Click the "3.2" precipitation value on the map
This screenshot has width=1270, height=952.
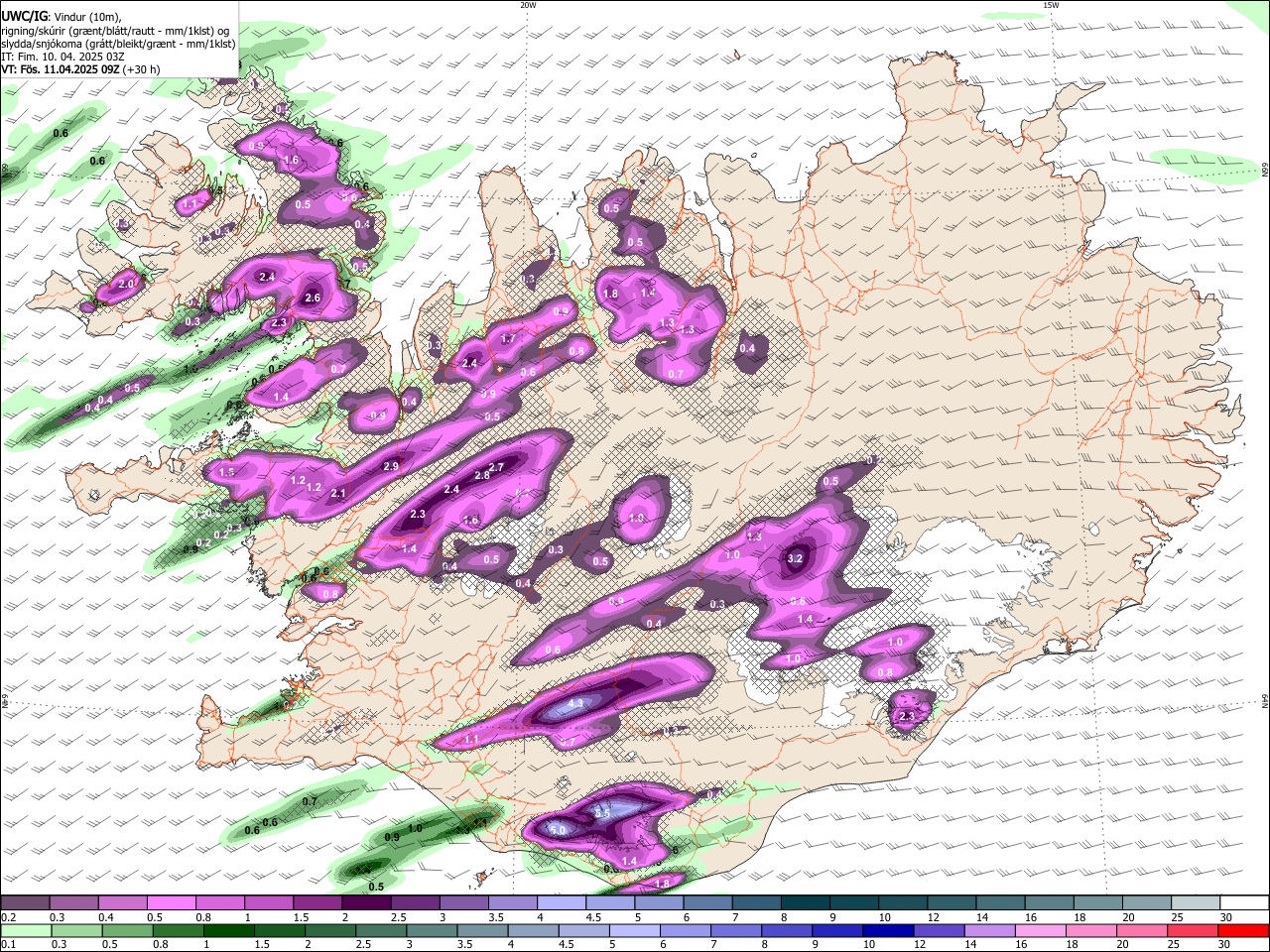click(x=795, y=558)
